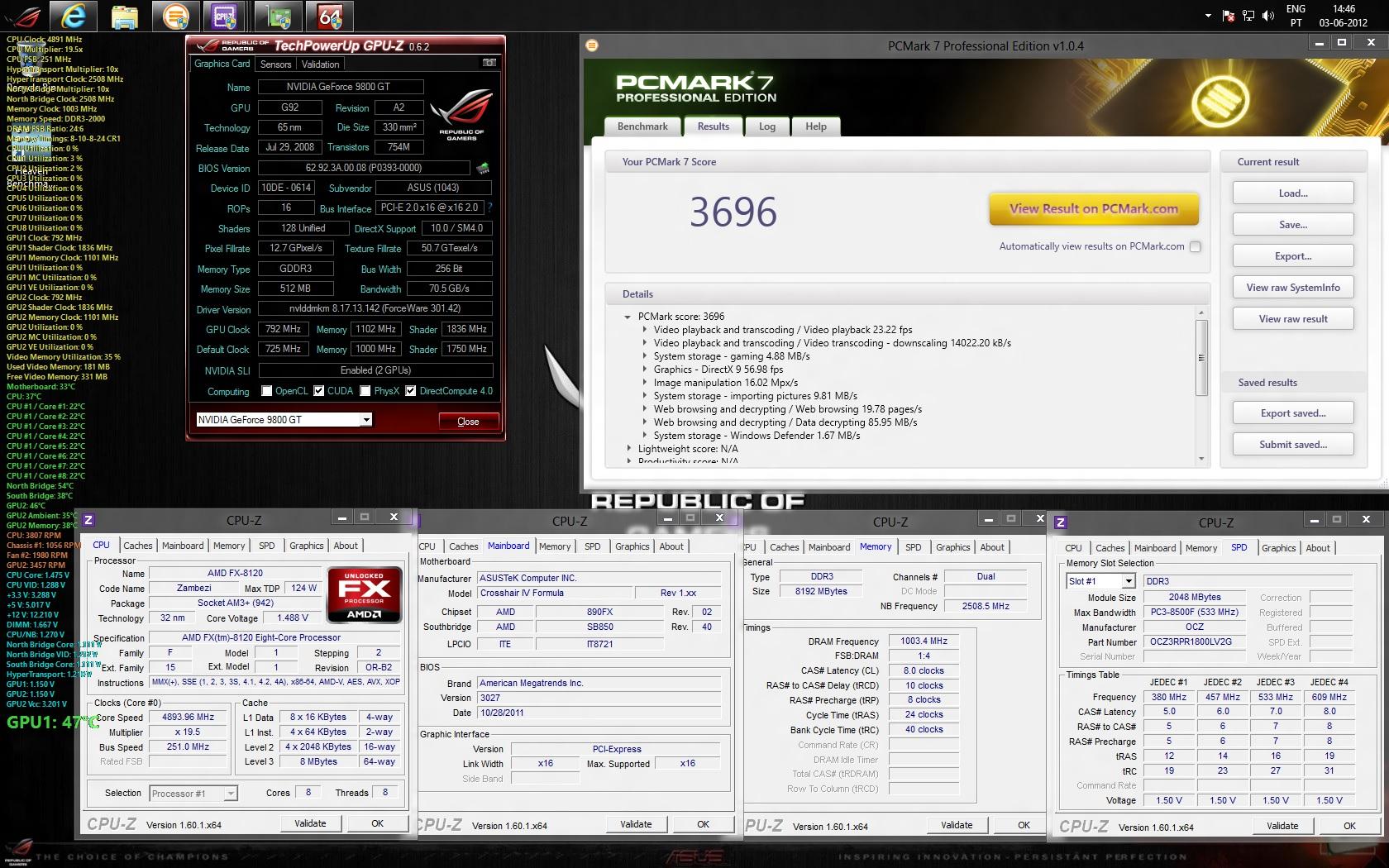
Task: Enable automatically view results on PCMark.com
Action: coord(1195,246)
